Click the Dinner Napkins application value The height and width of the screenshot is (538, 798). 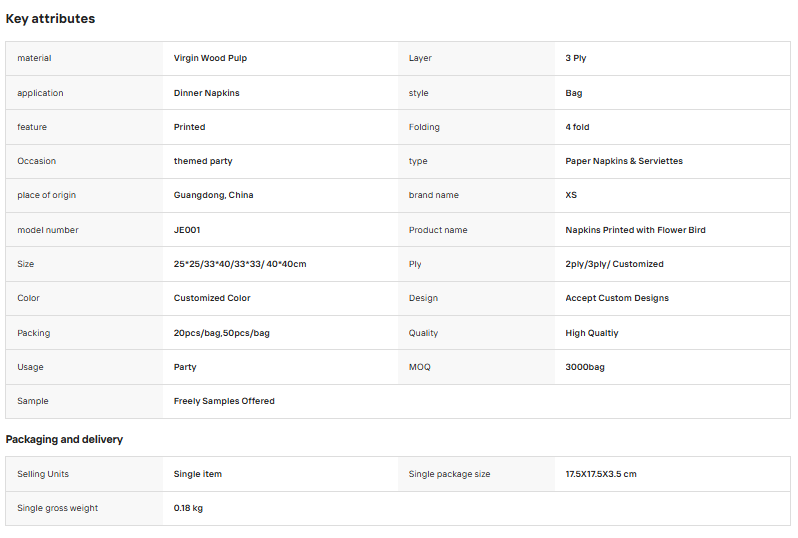(x=207, y=93)
